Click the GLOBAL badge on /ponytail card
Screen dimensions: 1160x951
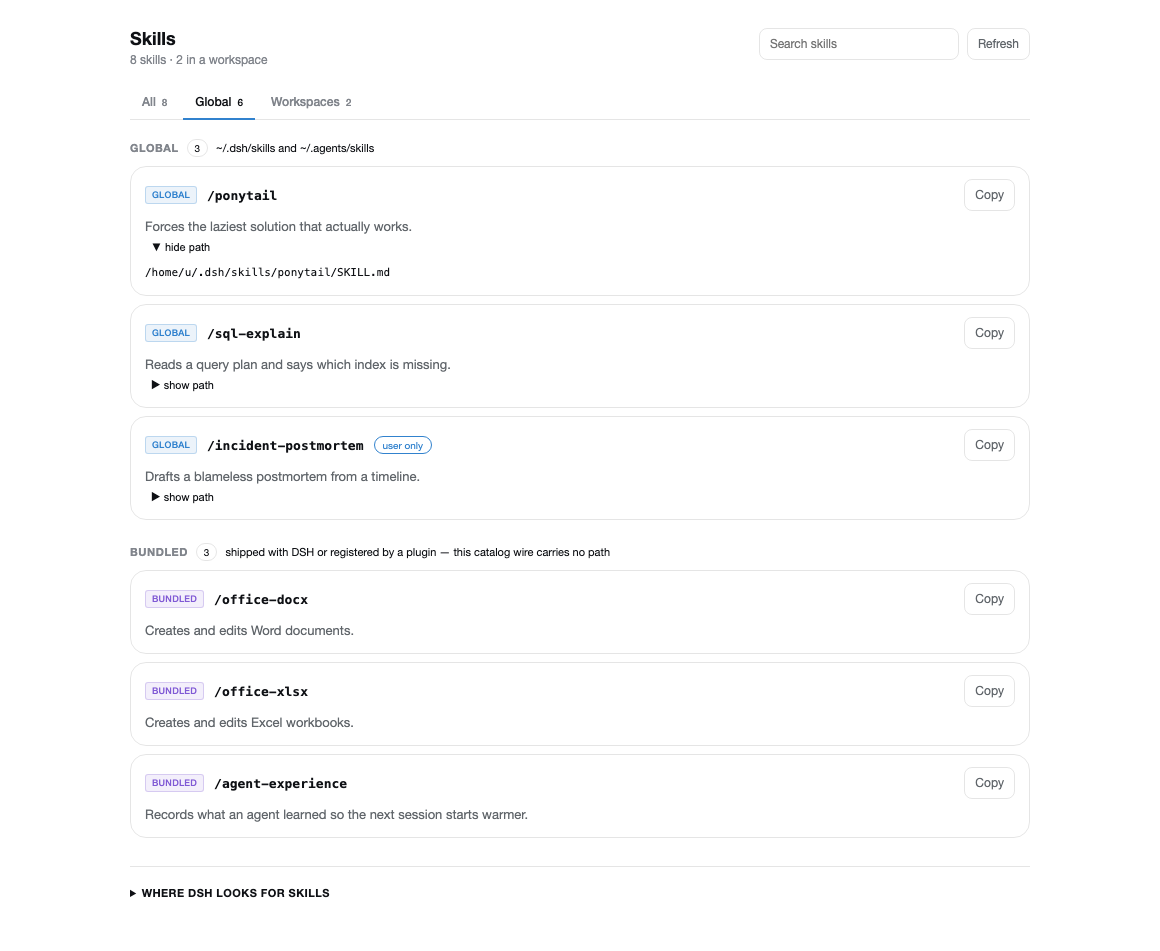point(171,195)
